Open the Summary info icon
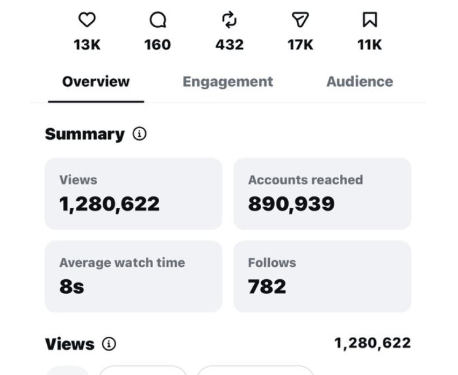458x375 pixels. click(139, 134)
